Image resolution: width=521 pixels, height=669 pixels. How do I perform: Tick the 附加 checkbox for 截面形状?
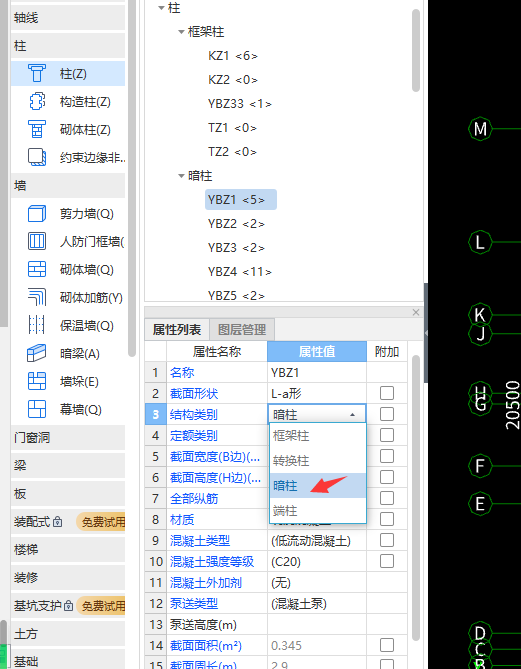coord(387,393)
